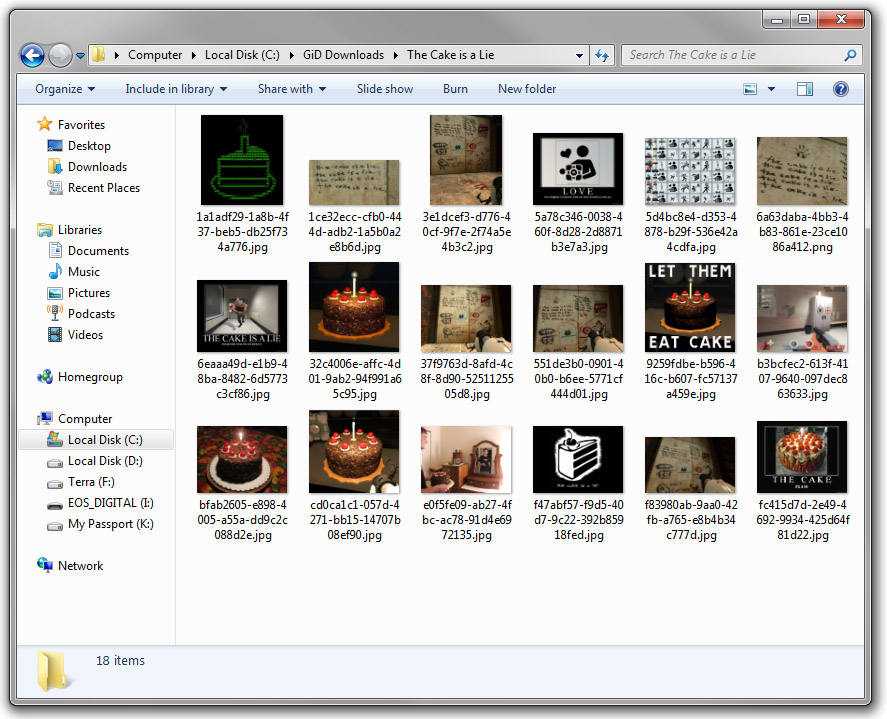
Task: Select Computer in the address breadcrumb
Action: coord(155,55)
